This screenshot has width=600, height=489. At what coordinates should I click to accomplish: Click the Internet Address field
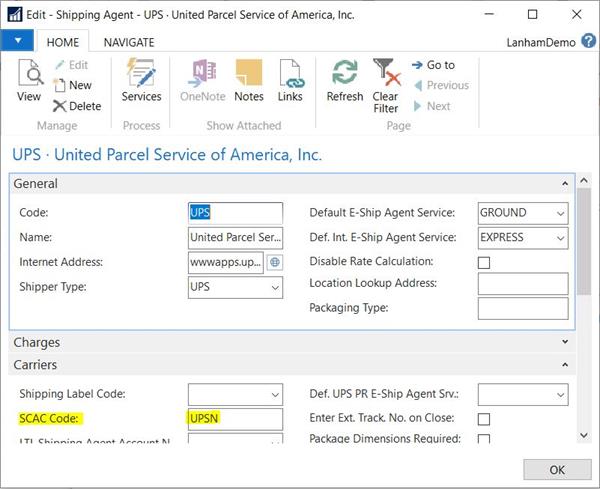tap(226, 262)
